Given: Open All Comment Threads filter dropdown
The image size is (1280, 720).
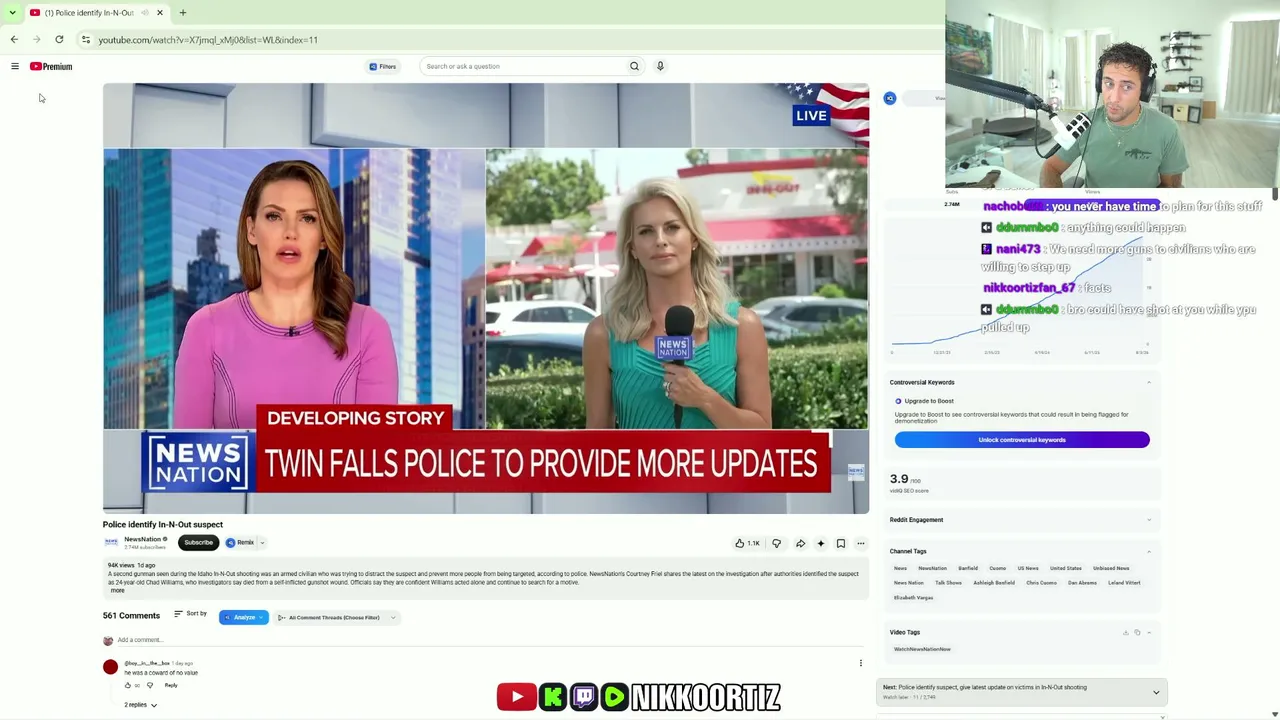Looking at the screenshot, I should click(336, 617).
